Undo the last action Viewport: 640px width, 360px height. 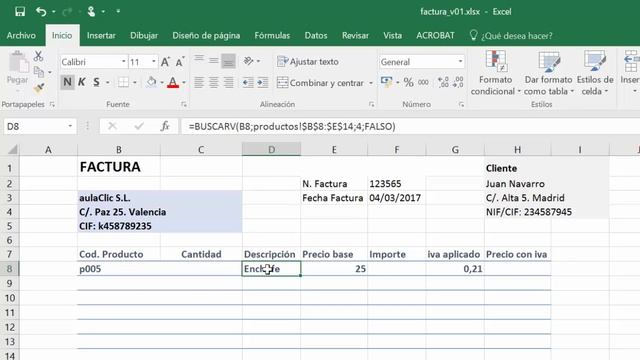pyautogui.click(x=41, y=11)
